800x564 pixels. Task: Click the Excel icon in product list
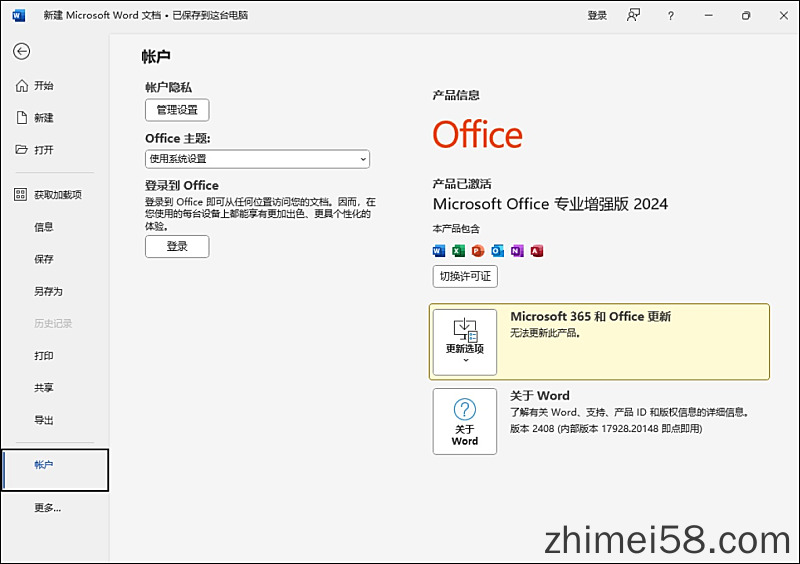click(x=458, y=251)
